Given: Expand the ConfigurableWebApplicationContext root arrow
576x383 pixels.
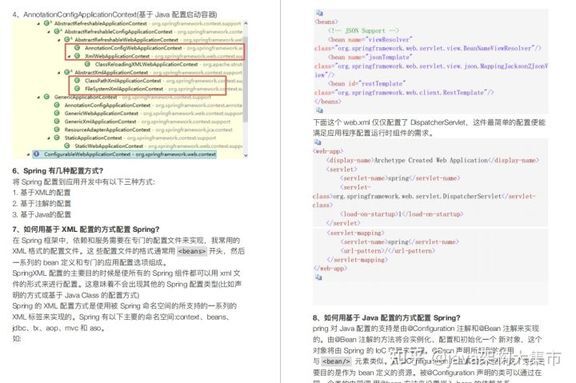Looking at the screenshot, I should click(x=29, y=154).
